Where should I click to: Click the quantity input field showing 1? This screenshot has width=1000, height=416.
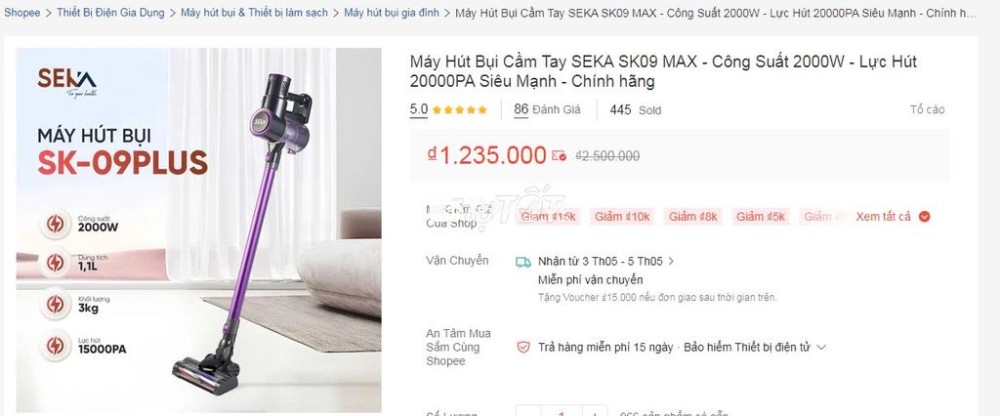point(561,412)
